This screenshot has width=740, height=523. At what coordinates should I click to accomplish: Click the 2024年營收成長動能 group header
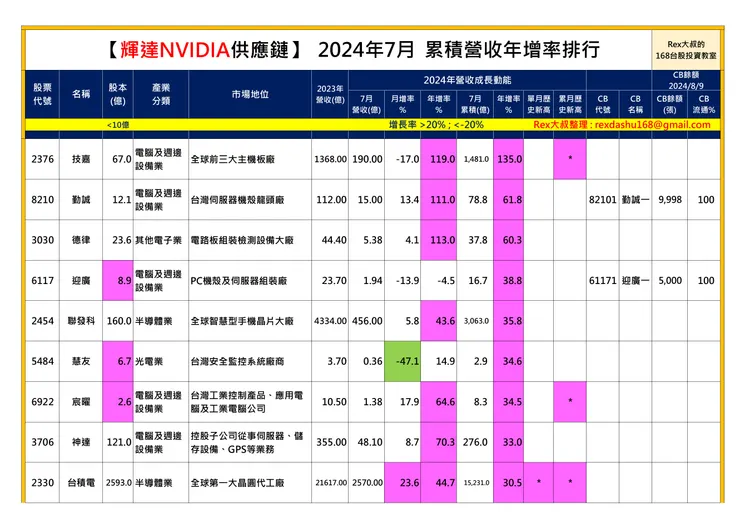click(x=467, y=80)
